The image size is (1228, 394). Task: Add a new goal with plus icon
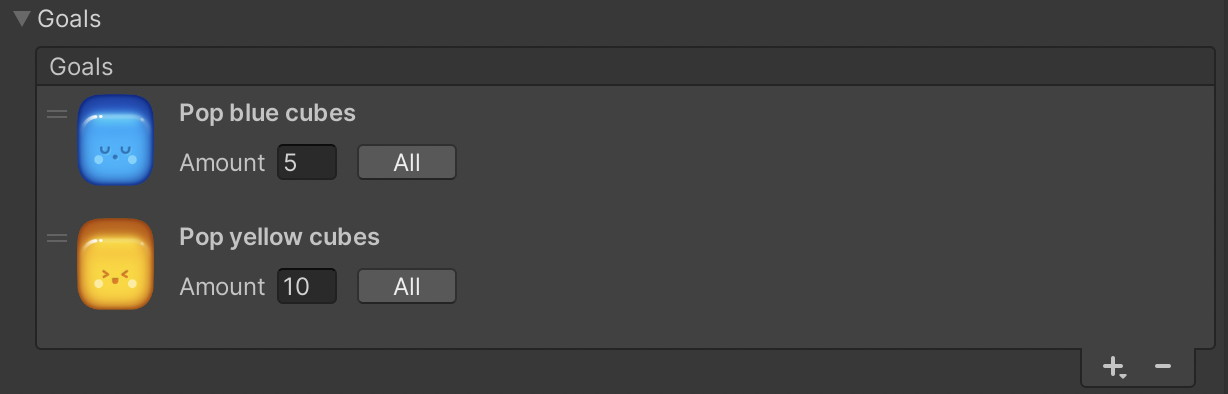click(x=1111, y=367)
